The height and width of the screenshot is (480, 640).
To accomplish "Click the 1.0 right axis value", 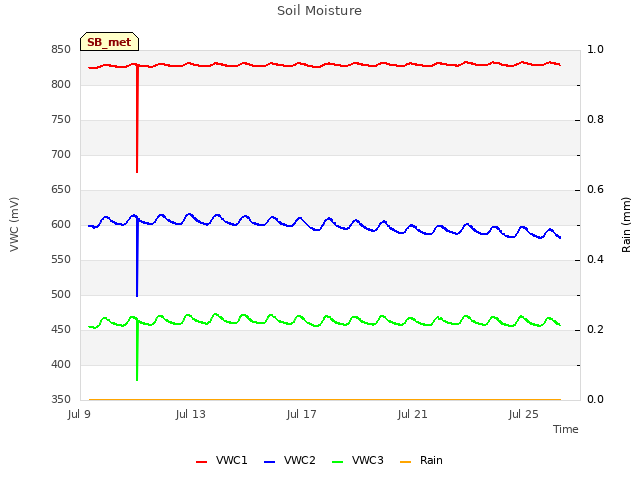I will [595, 49].
